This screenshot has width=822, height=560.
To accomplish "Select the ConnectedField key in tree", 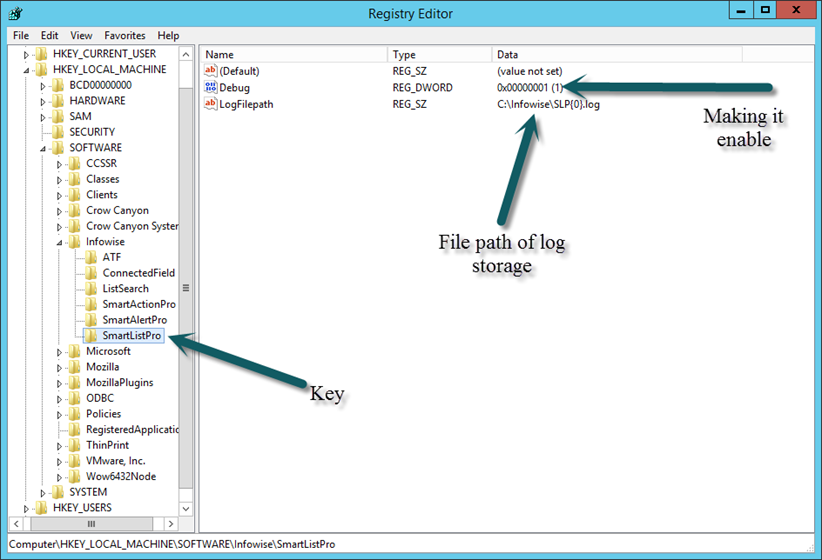I will (x=138, y=273).
